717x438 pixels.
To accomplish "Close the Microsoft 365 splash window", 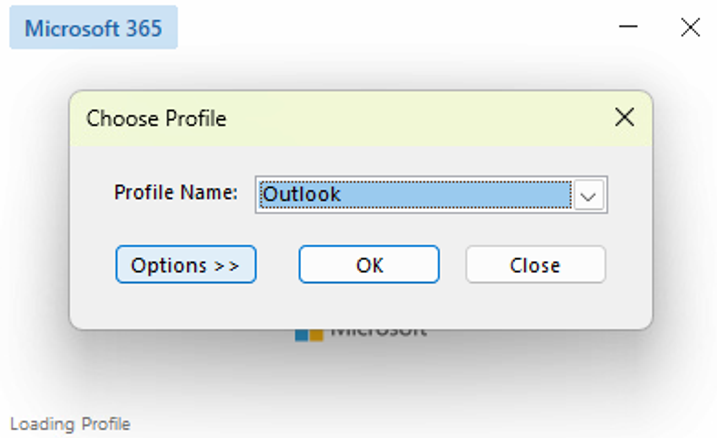I will (690, 27).
